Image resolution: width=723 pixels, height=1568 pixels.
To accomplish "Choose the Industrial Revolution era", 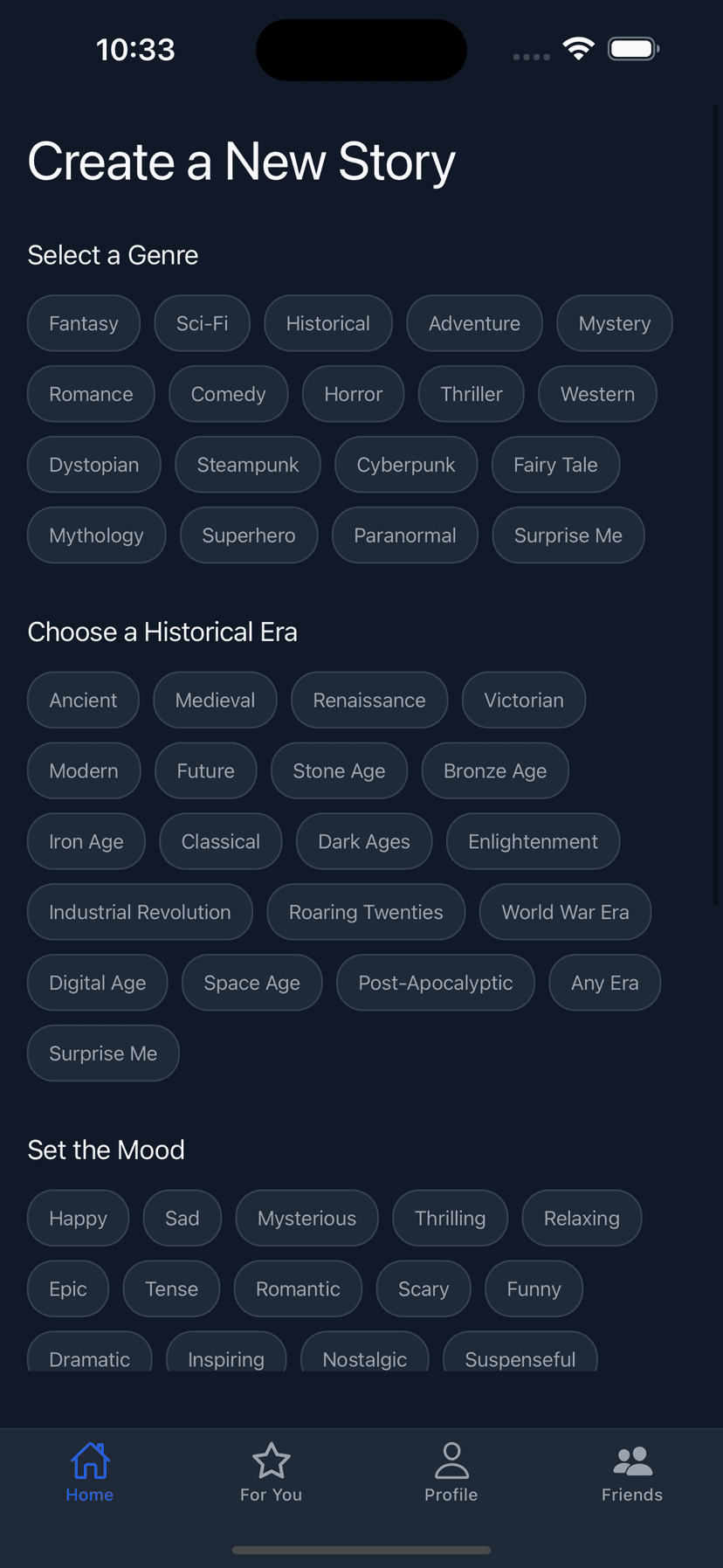I will [140, 912].
